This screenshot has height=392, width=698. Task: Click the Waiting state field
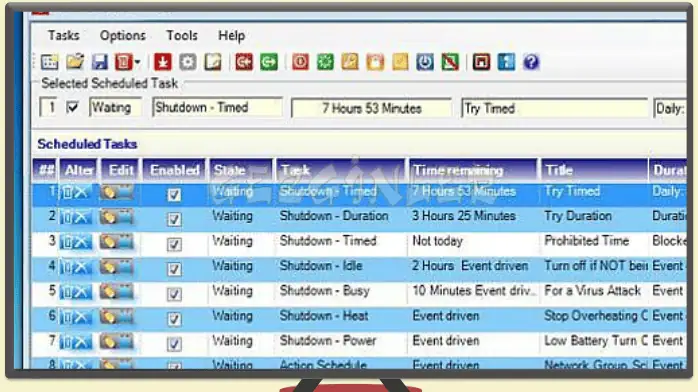115,108
